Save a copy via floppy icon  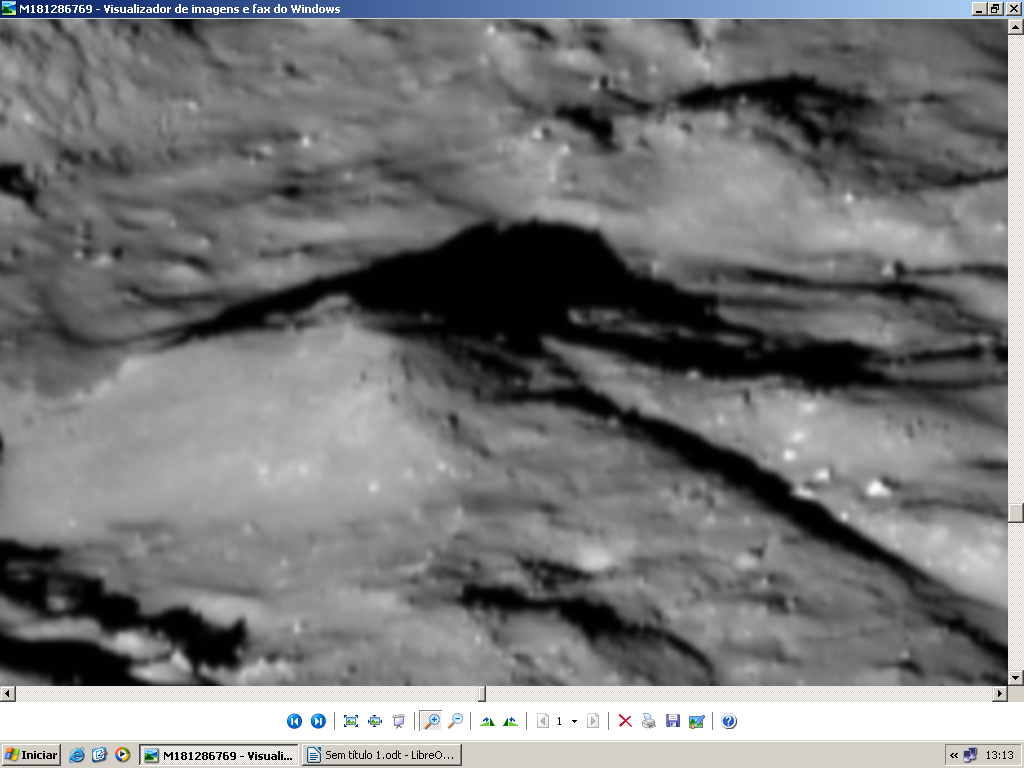673,721
